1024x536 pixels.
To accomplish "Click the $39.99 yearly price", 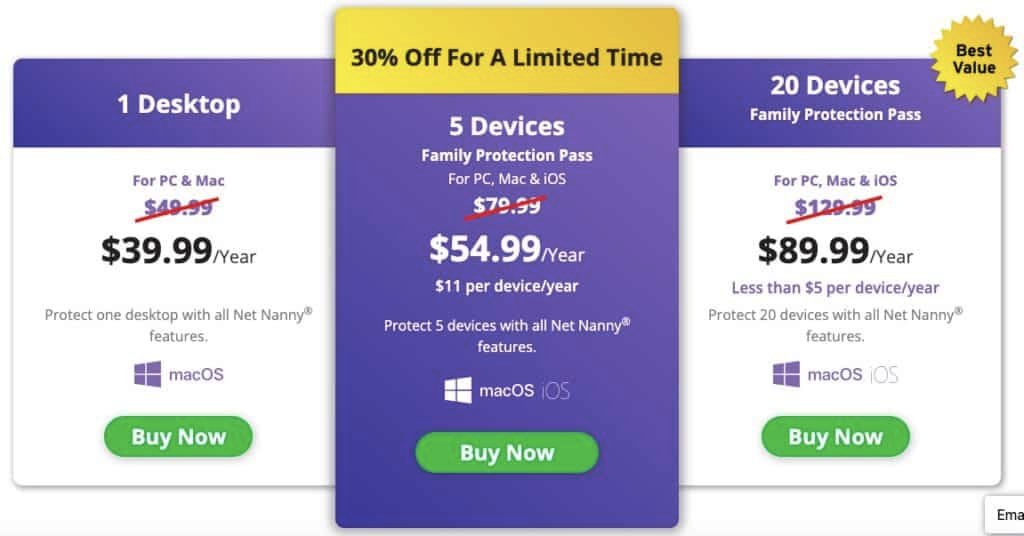I will coord(178,250).
